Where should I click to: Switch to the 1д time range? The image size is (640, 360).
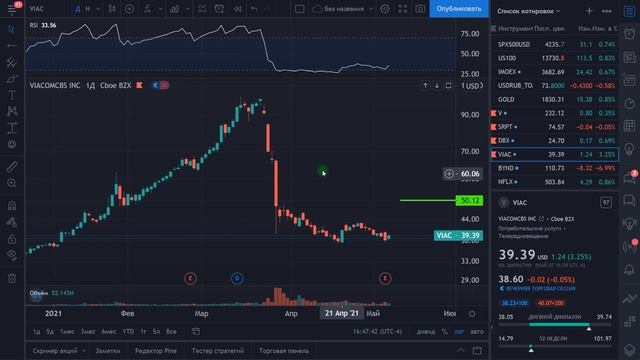[x=37, y=331]
